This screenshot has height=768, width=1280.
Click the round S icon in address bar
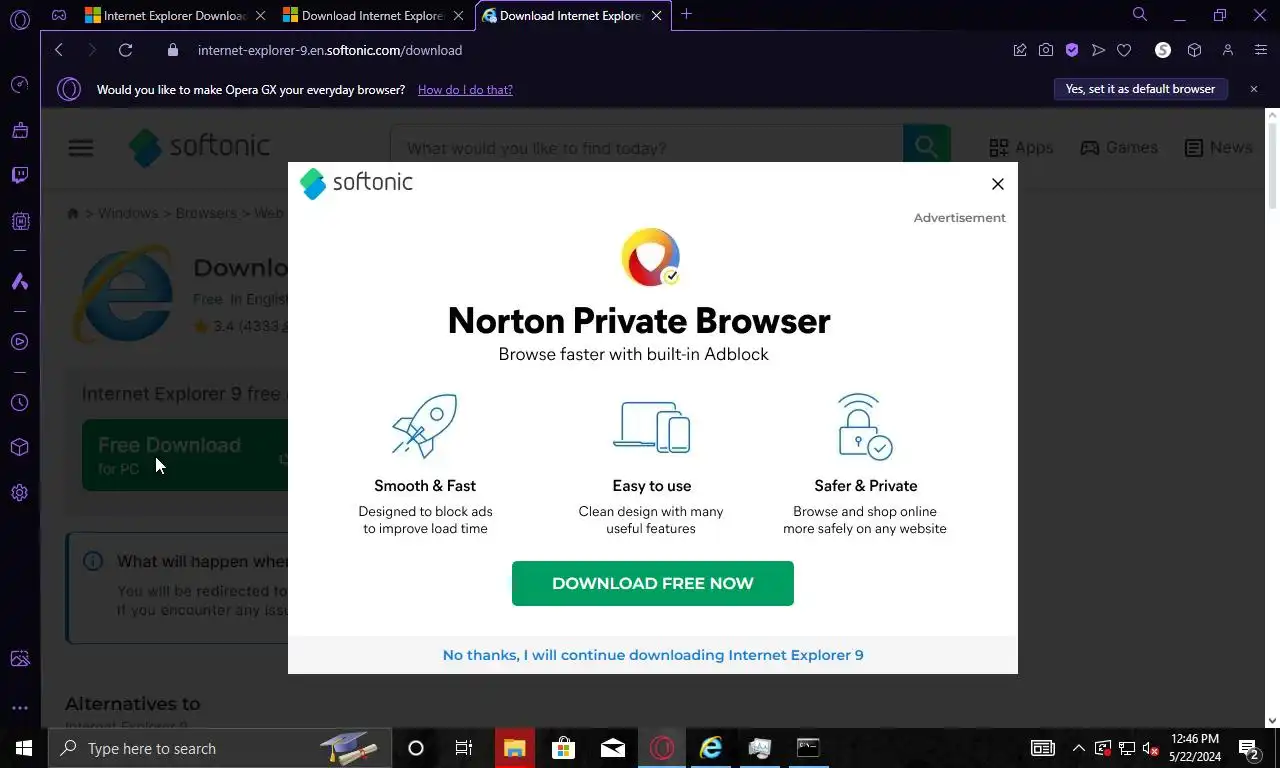point(1163,50)
